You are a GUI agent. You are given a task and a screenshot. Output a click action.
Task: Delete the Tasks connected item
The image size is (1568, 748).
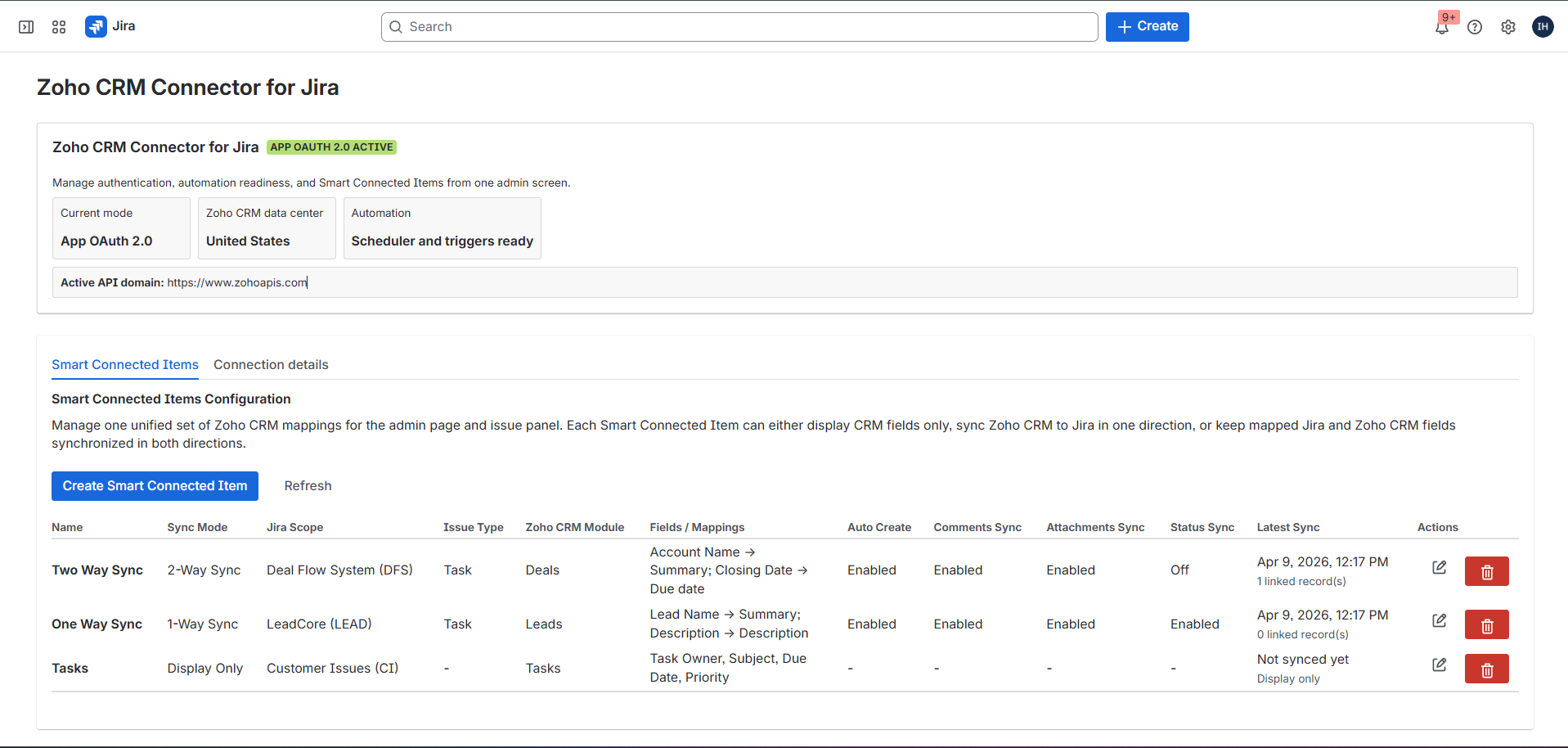coord(1486,669)
